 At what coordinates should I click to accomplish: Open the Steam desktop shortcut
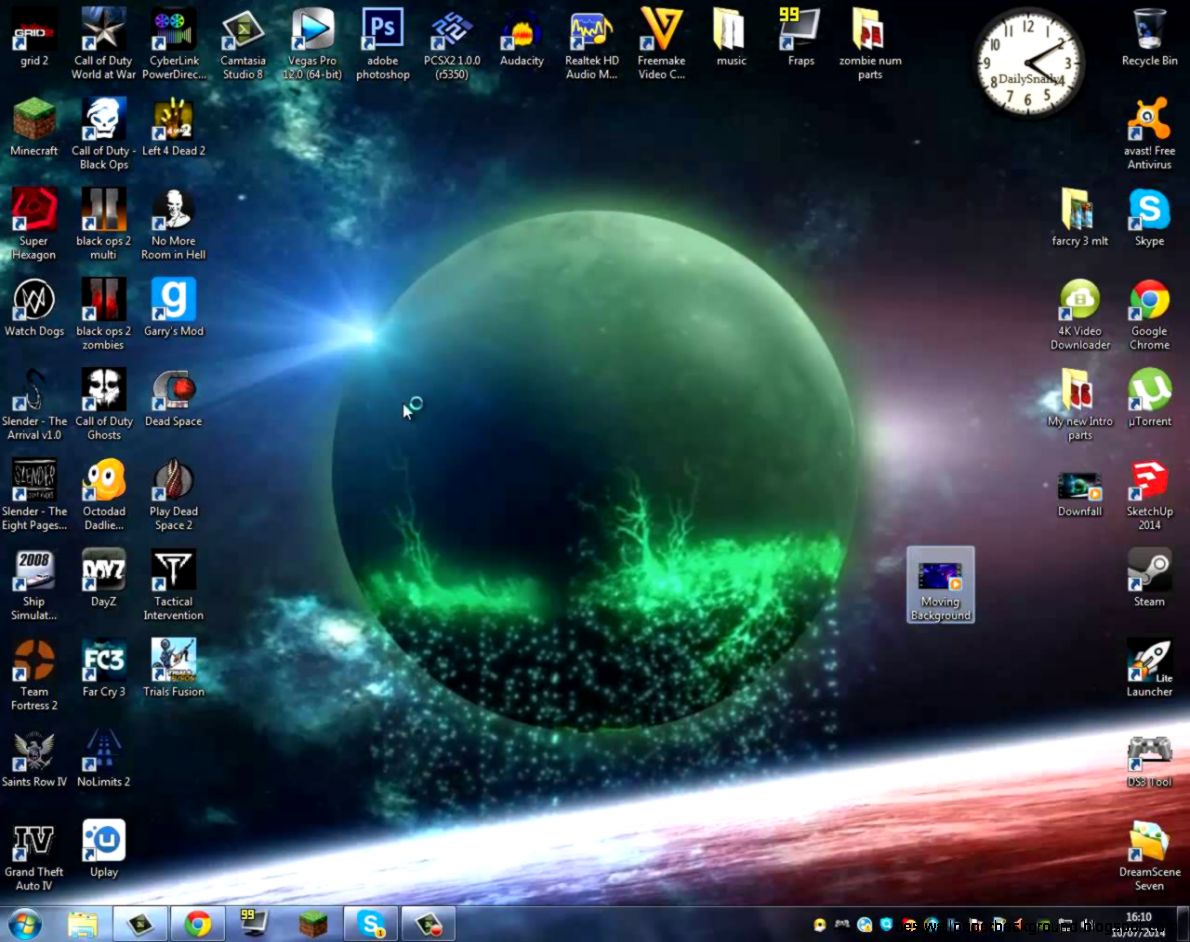tap(1149, 578)
